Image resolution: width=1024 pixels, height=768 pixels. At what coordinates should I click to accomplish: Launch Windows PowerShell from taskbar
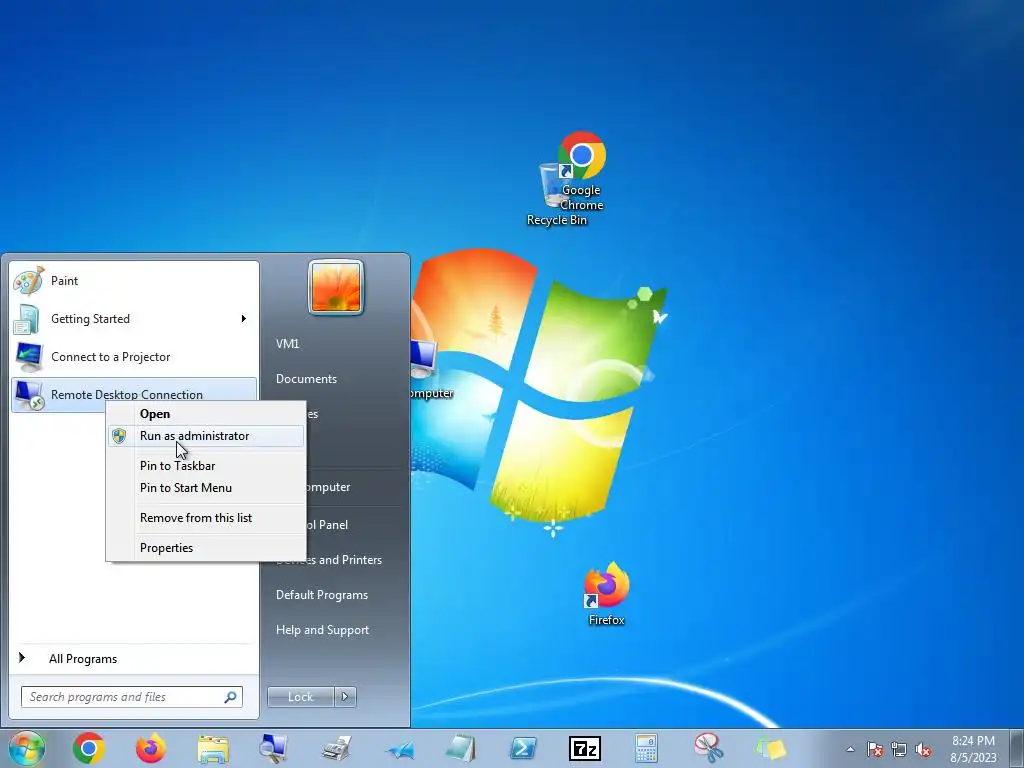pos(523,748)
